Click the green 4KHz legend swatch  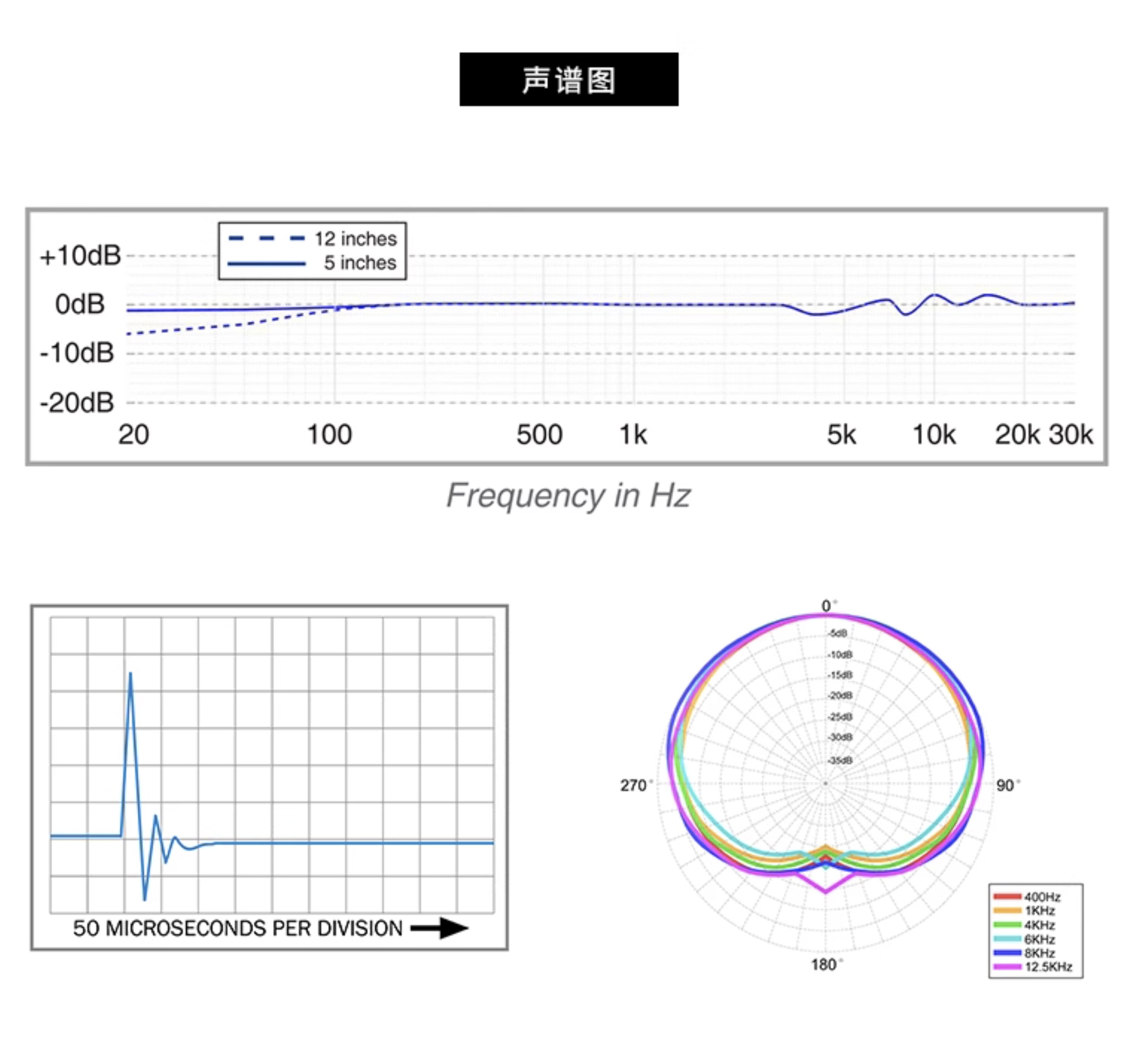click(x=1006, y=924)
